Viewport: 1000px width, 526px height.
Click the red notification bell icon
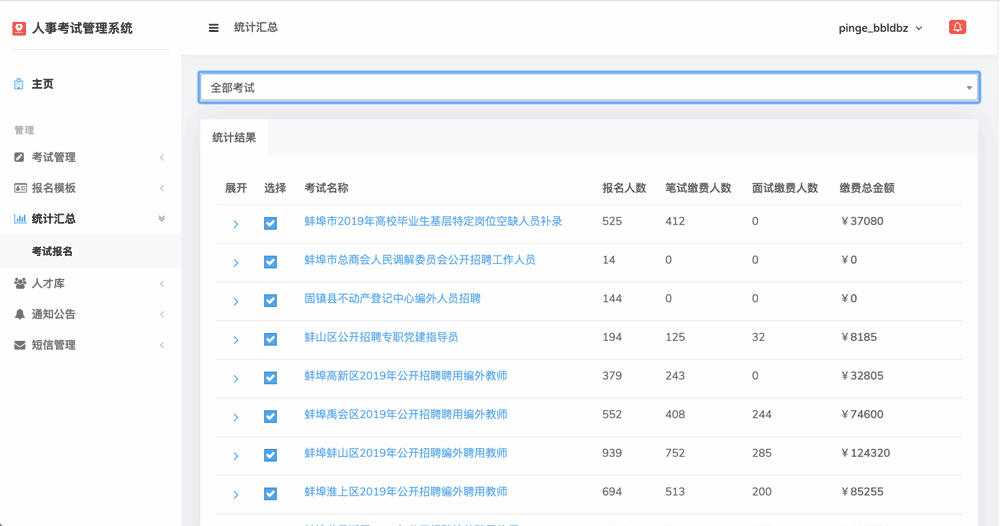click(x=957, y=27)
